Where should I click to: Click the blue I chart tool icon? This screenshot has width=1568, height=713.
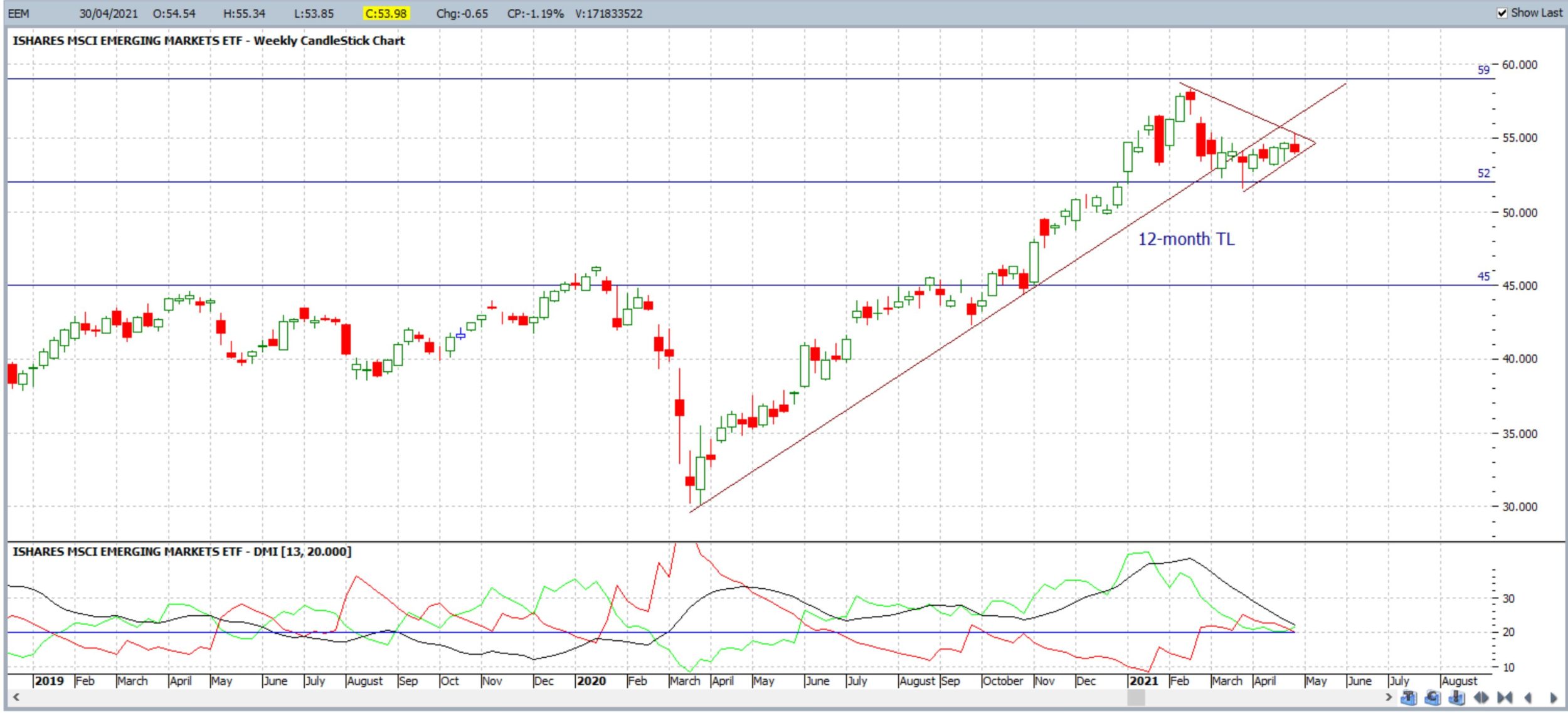coord(1456,697)
